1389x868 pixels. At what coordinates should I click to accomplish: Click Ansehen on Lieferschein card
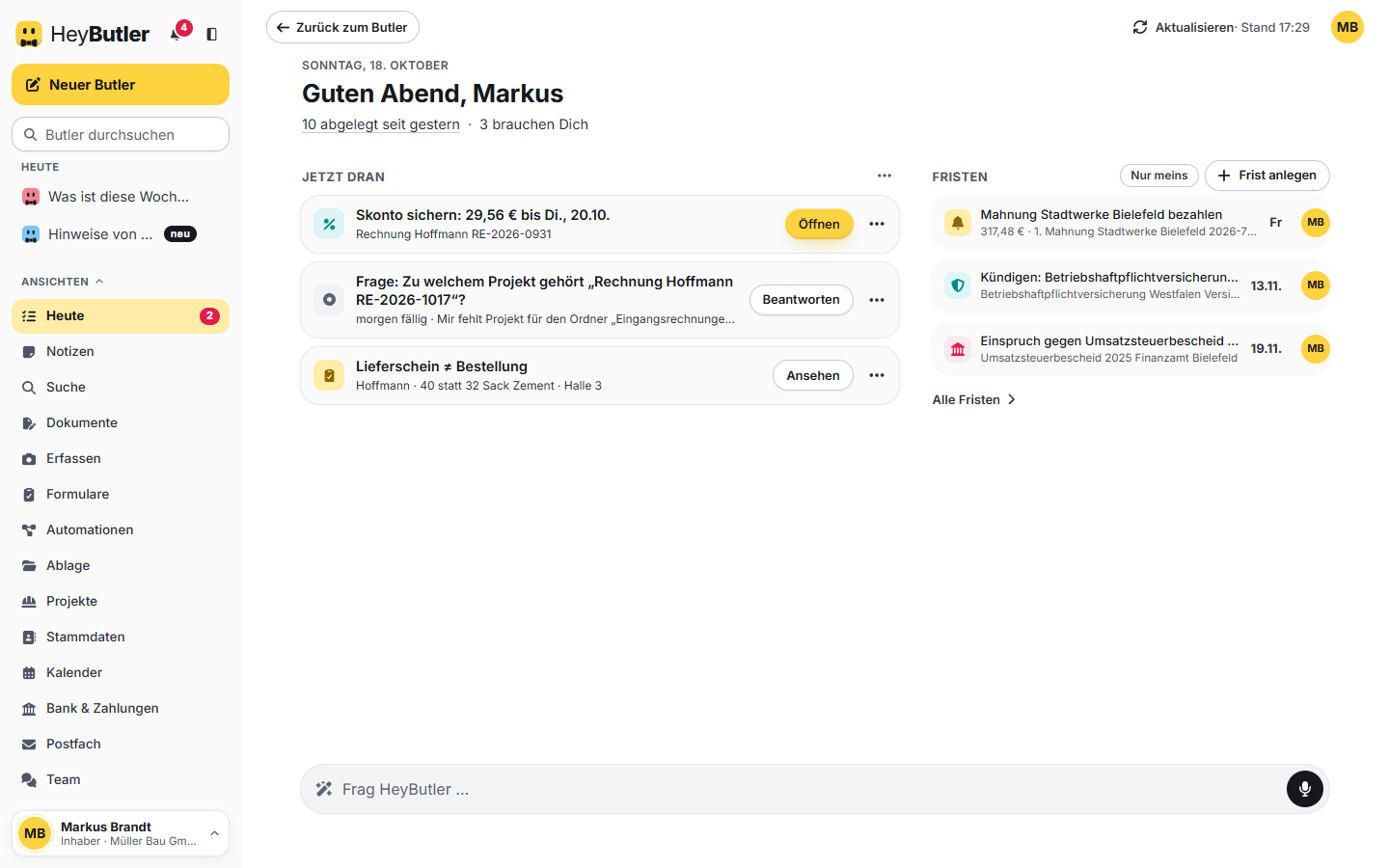coord(813,375)
